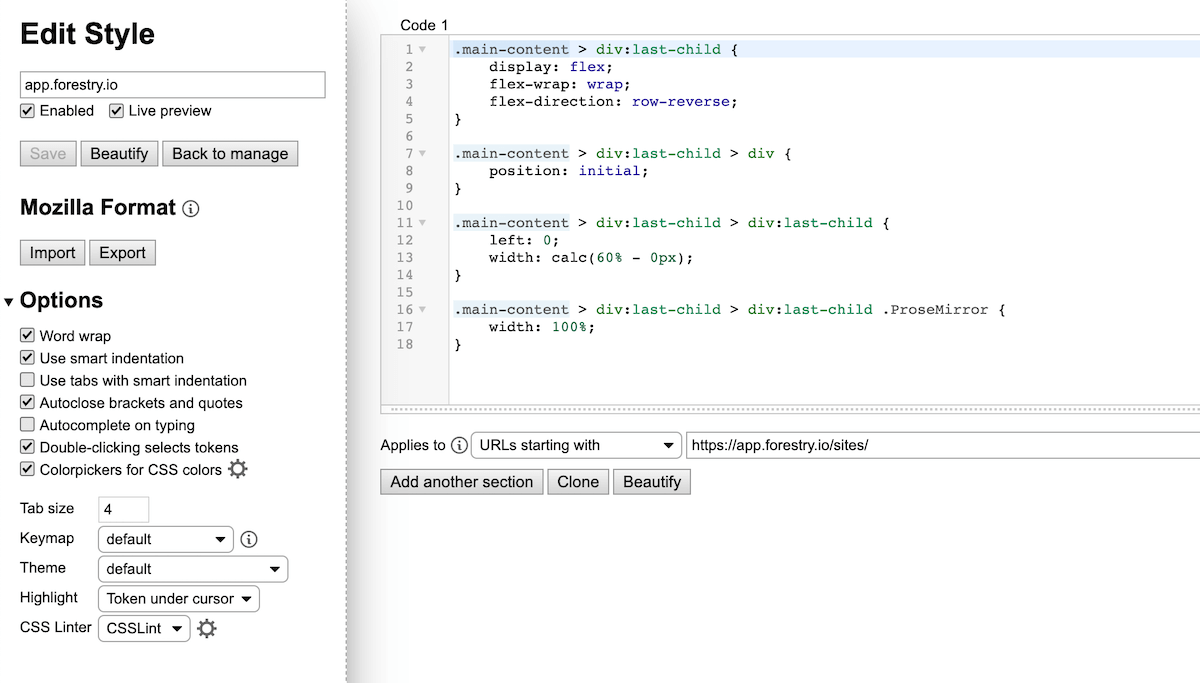Toggle the Live preview checkbox
The image size is (1200, 683).
pos(116,111)
